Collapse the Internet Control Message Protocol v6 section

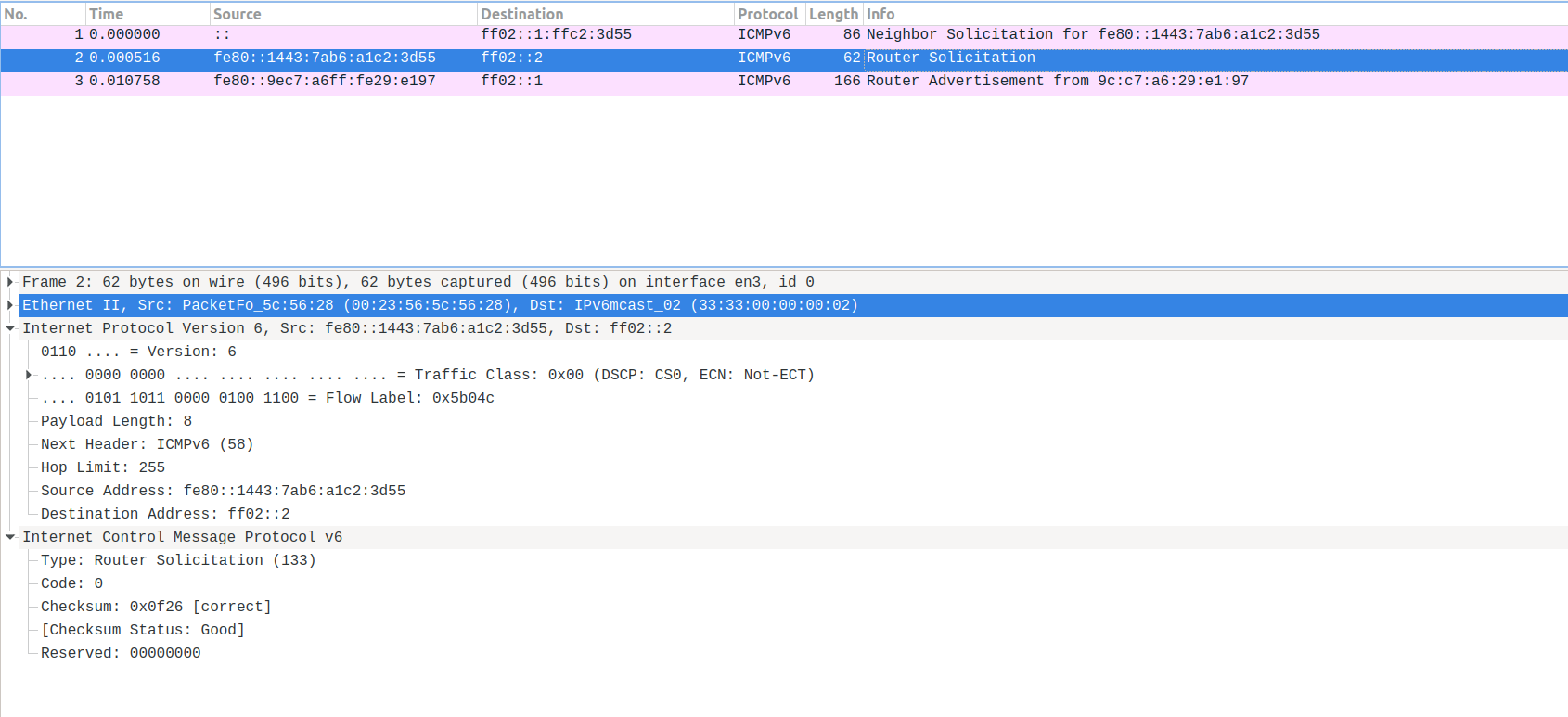tap(10, 537)
